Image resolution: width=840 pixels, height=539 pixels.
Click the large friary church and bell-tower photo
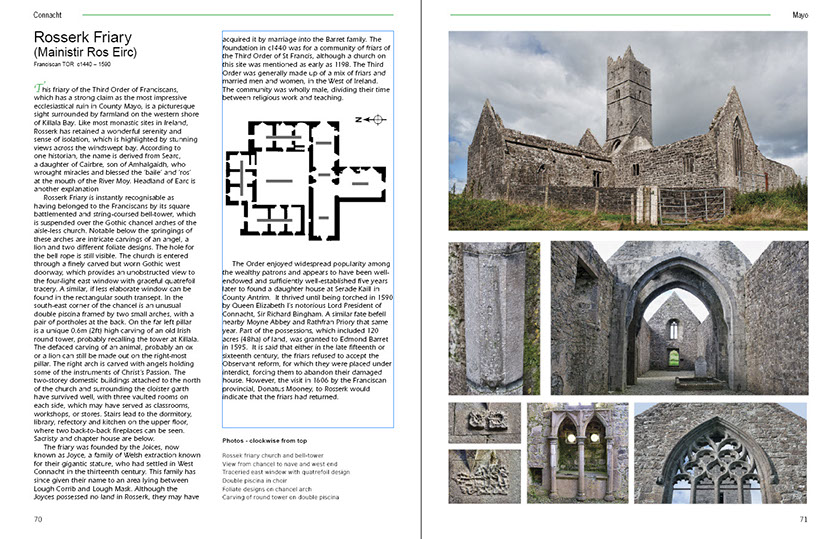pos(627,130)
